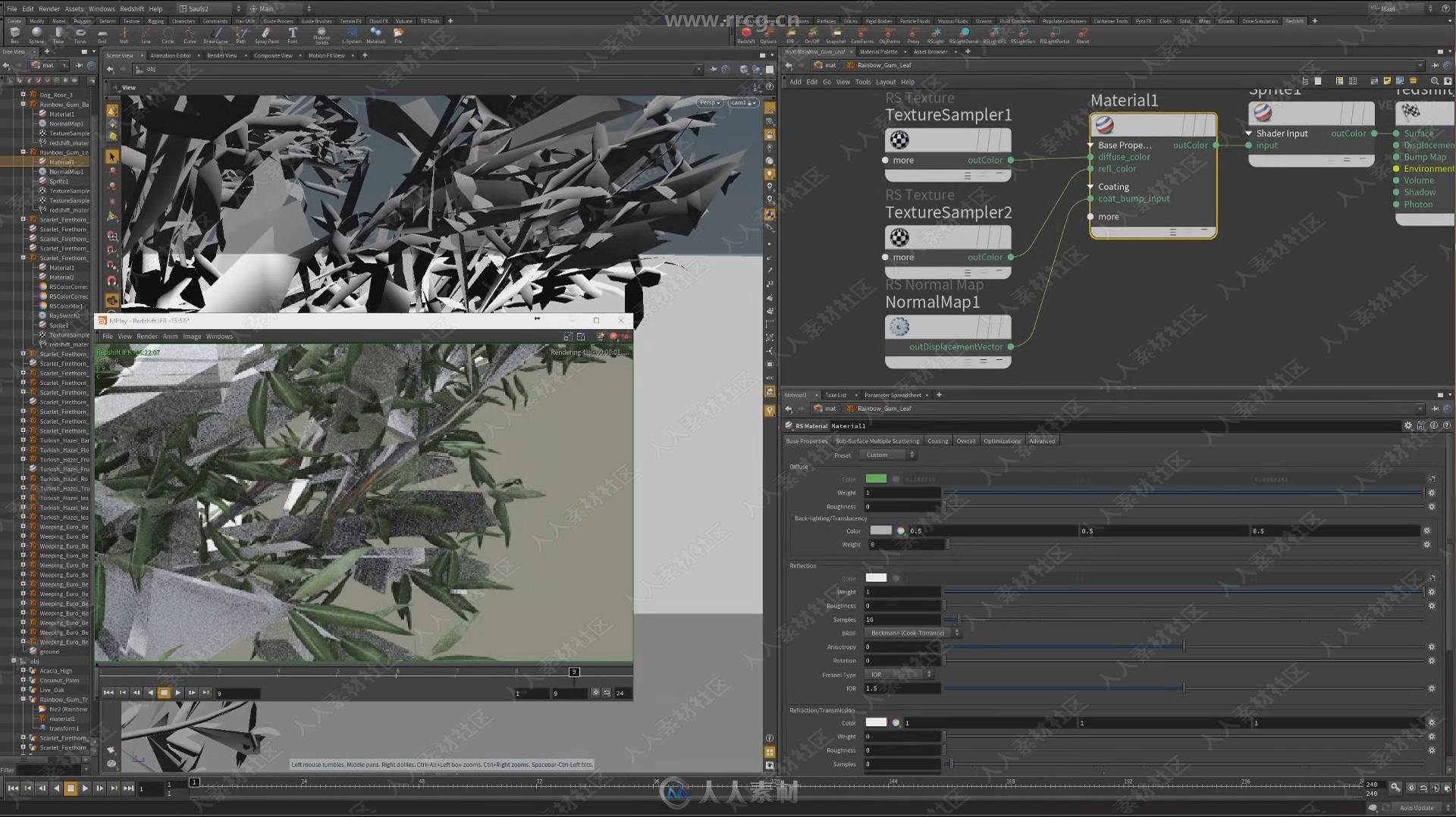The image size is (1456, 817).
Task: Take a Redshift Snapshot
Action: pos(836,35)
